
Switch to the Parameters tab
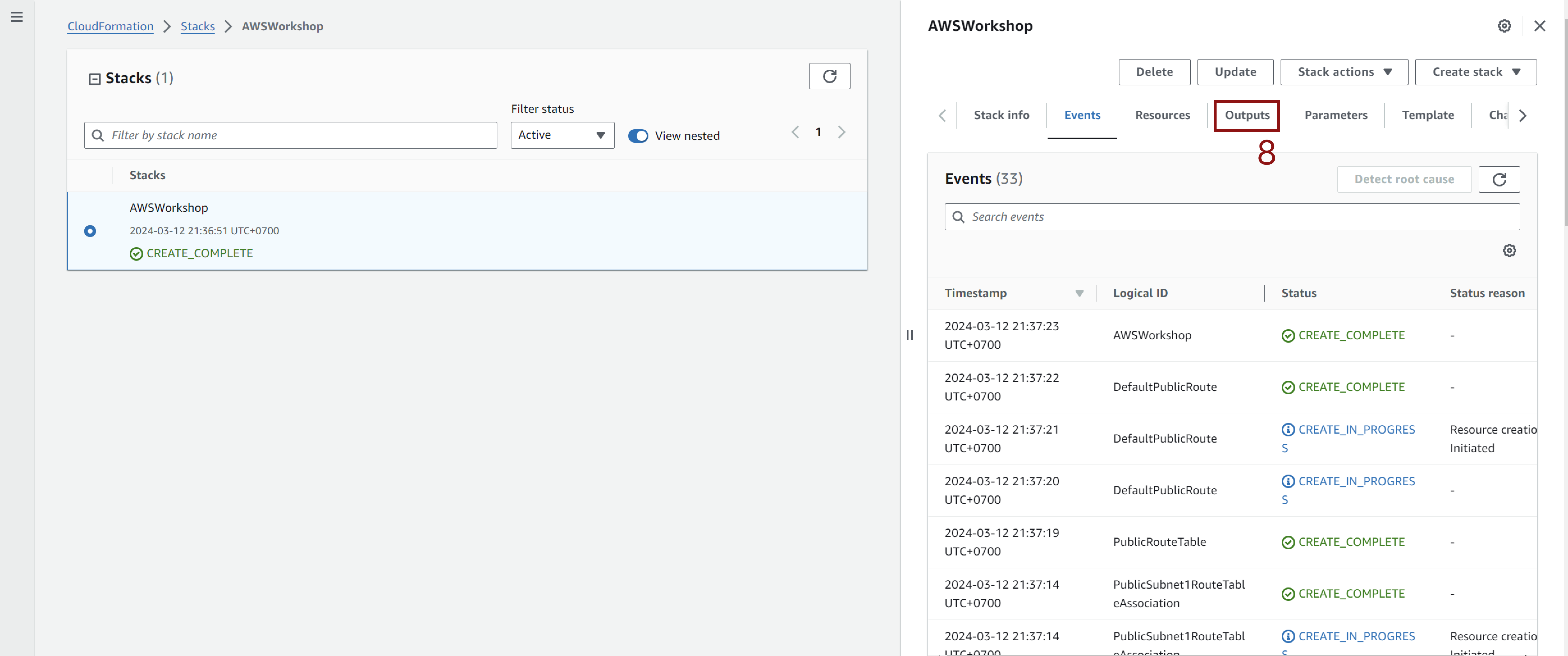point(1336,115)
